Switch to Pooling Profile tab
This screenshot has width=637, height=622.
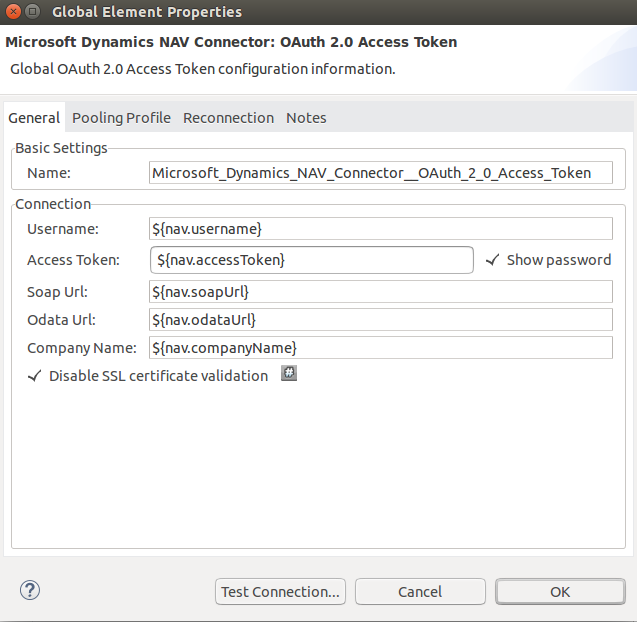121,118
